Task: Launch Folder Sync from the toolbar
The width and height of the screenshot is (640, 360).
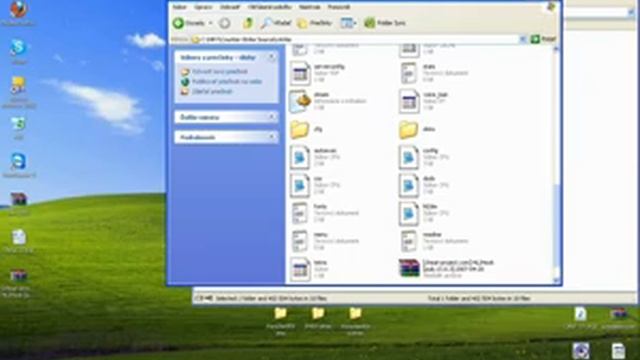Action: [x=385, y=23]
